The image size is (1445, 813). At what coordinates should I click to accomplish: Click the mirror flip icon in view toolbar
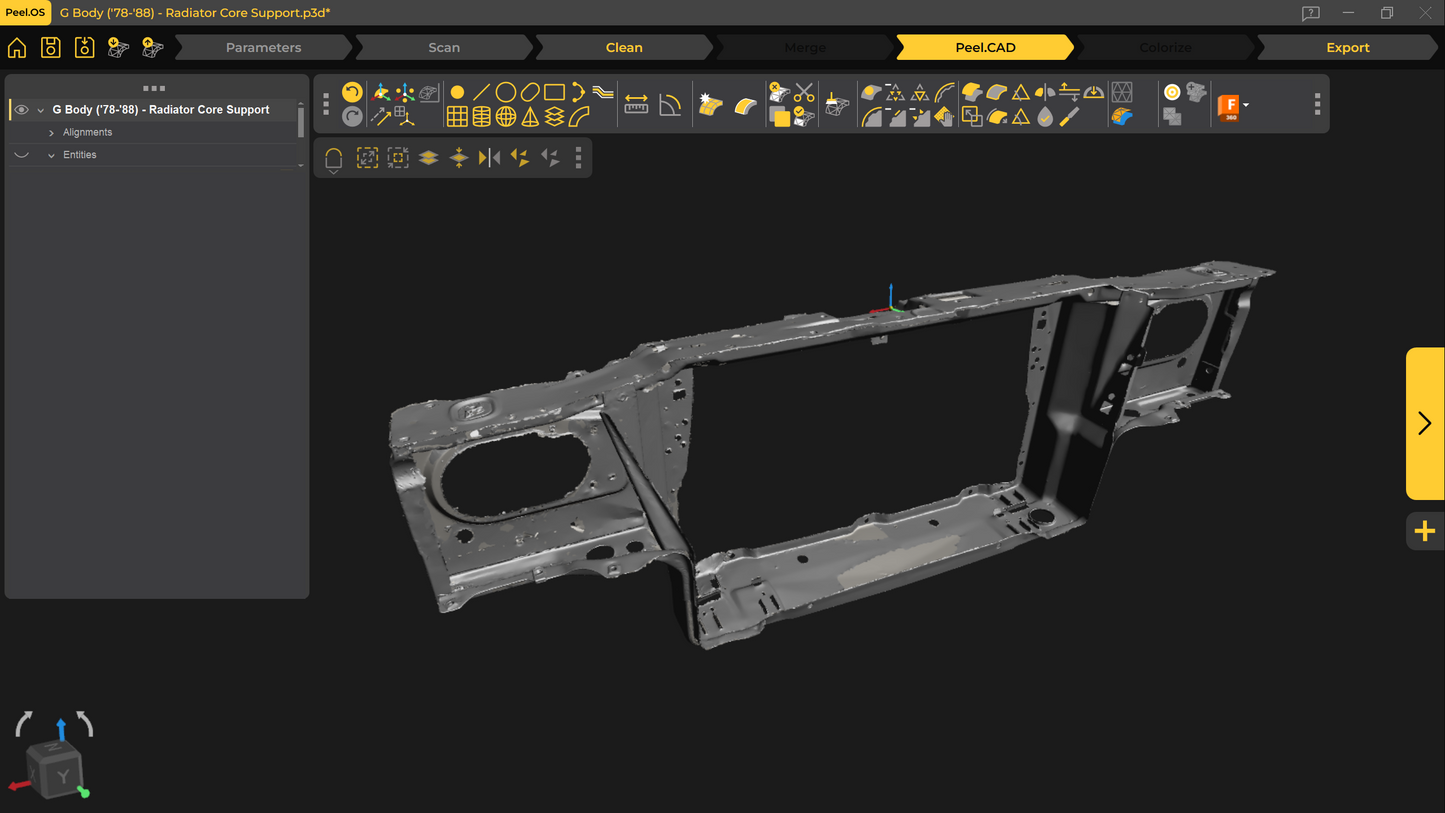click(x=489, y=158)
